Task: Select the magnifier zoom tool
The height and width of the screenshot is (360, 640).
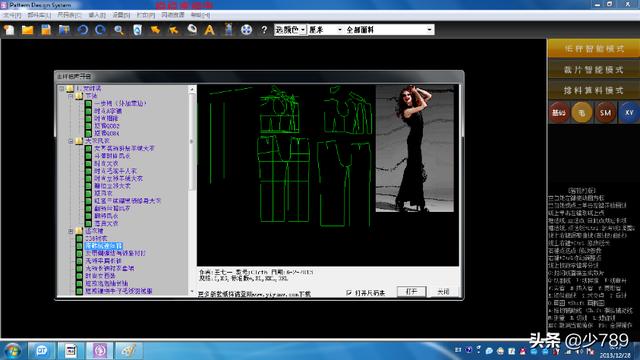Action: click(119, 30)
